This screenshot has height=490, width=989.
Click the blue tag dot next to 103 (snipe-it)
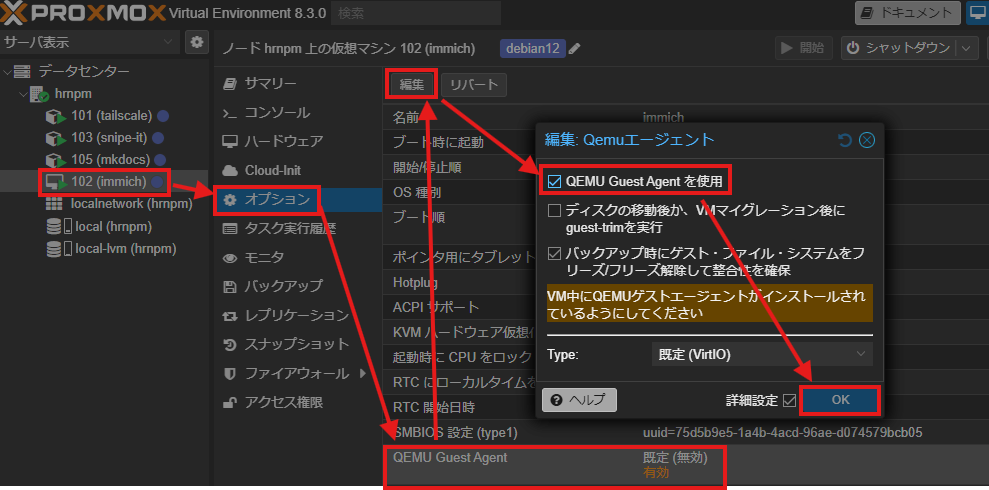tap(158, 137)
